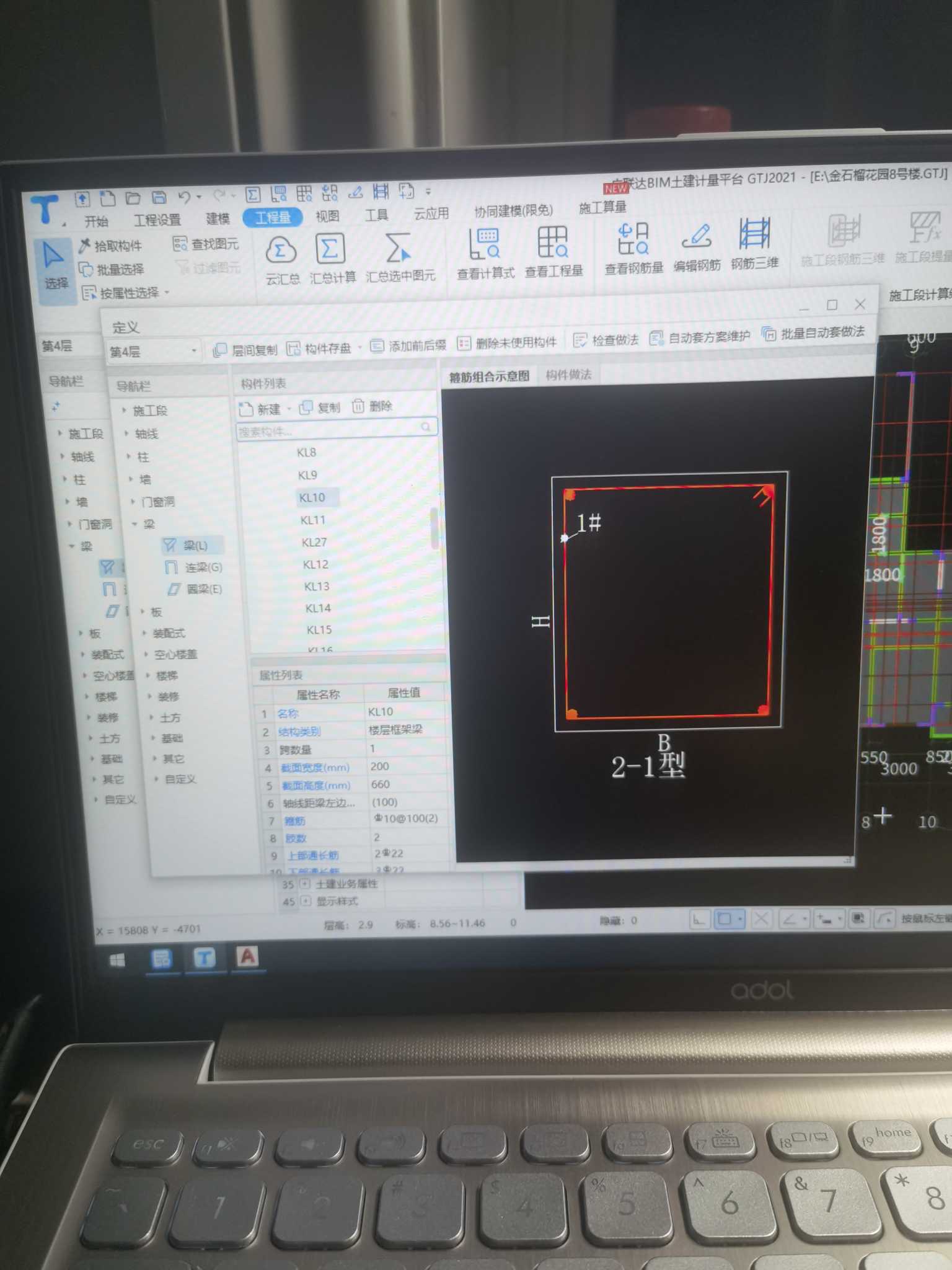This screenshot has width=952, height=1270.
Task: Open the 工程设置 ribbon tab
Action: 157,220
